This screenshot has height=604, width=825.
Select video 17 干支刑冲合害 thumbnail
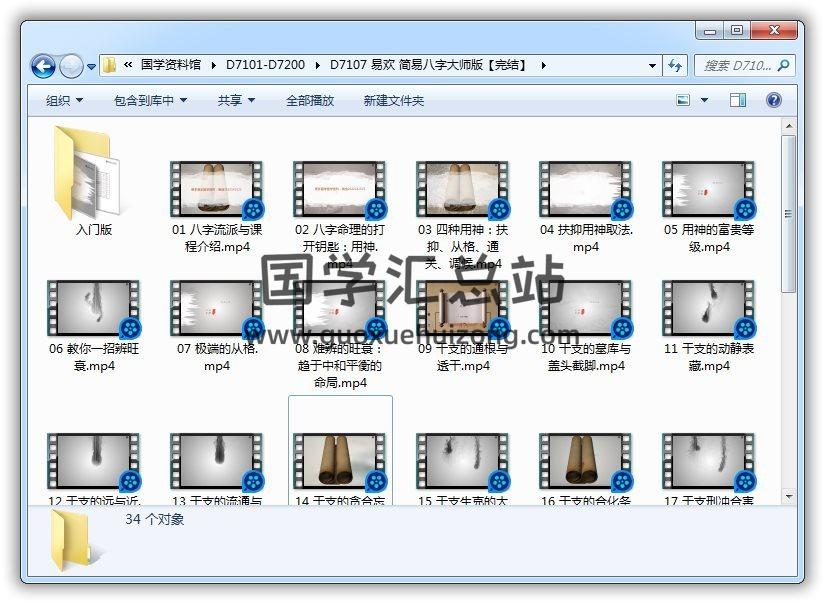point(709,461)
